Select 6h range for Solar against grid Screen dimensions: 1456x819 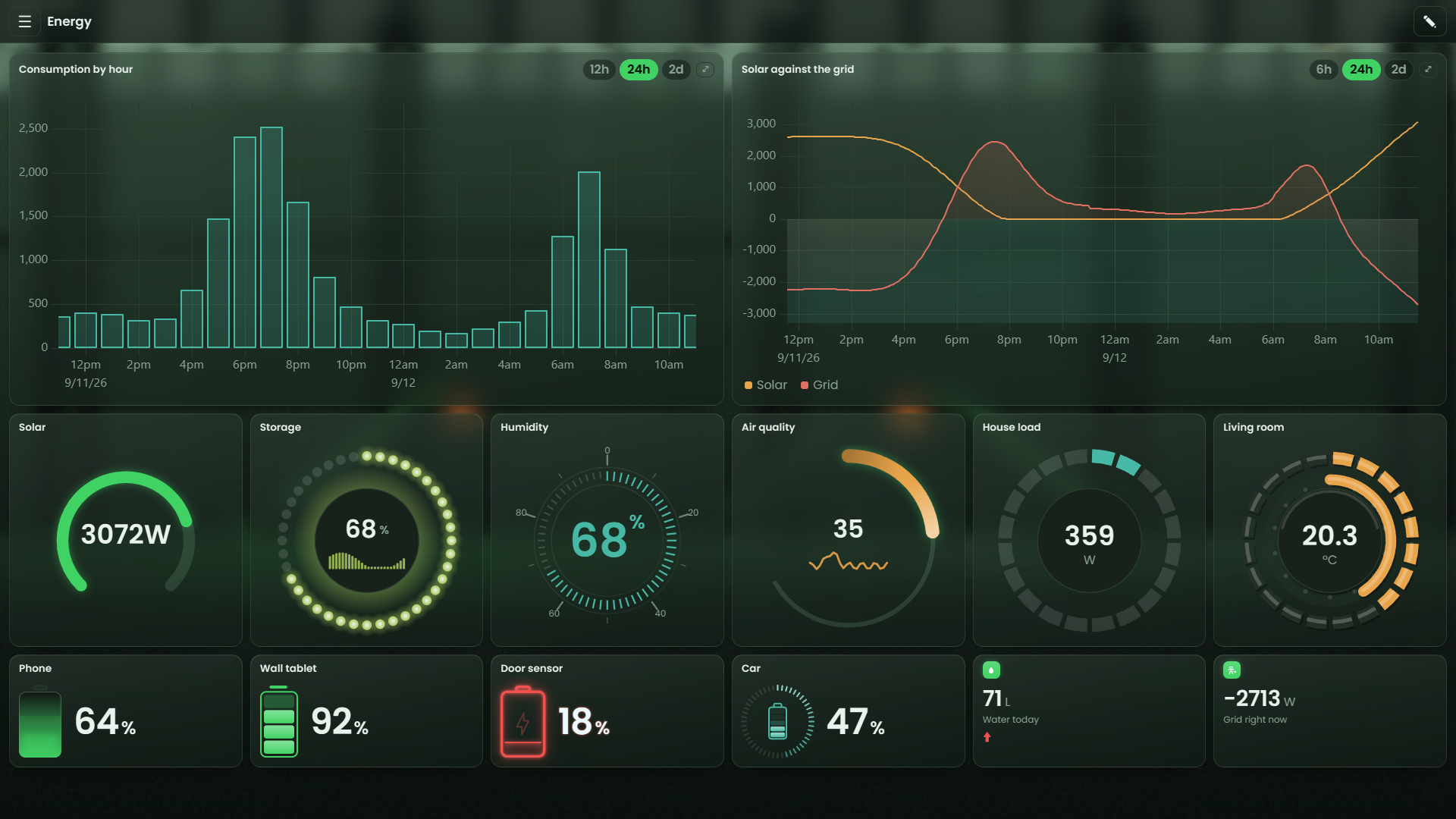[1323, 69]
